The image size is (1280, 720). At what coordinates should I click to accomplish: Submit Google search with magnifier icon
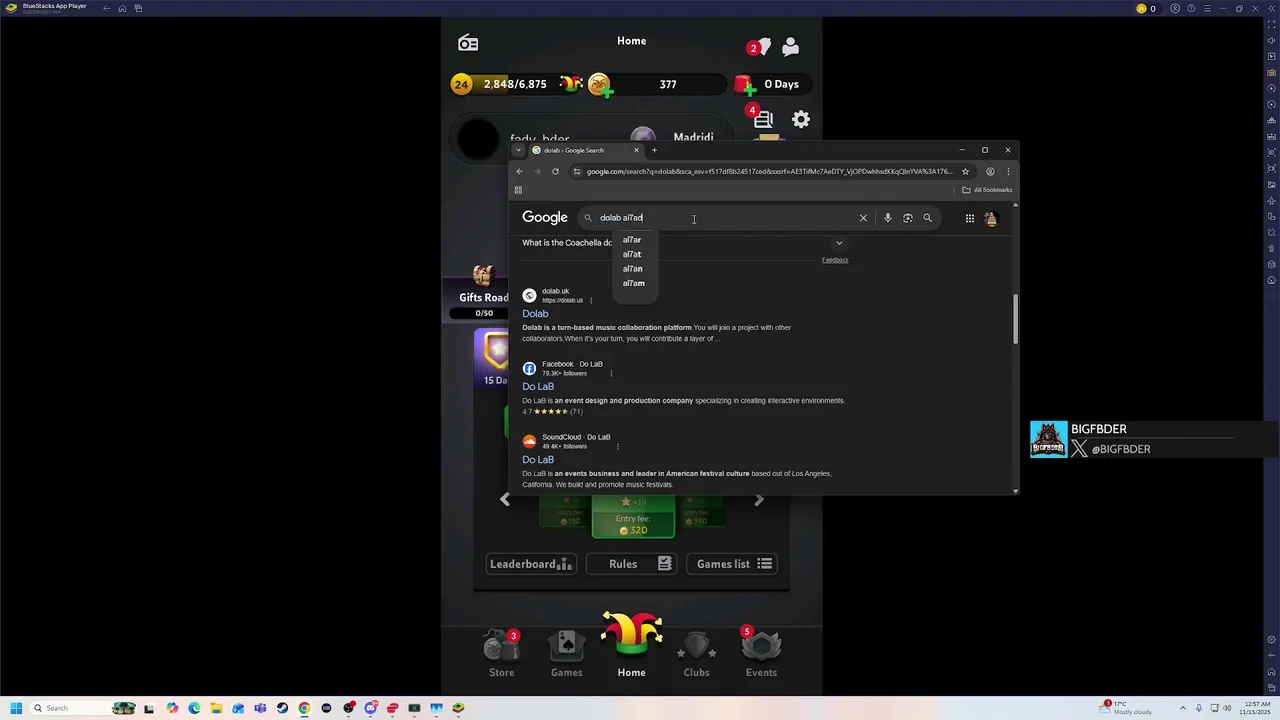927,218
